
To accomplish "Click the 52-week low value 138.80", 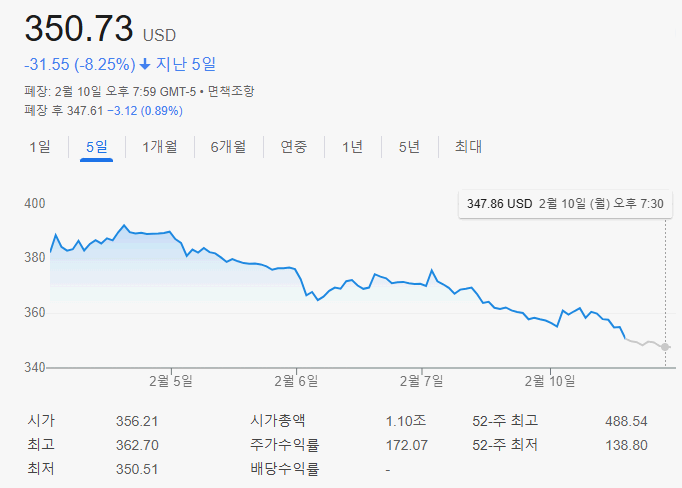I will tap(626, 445).
